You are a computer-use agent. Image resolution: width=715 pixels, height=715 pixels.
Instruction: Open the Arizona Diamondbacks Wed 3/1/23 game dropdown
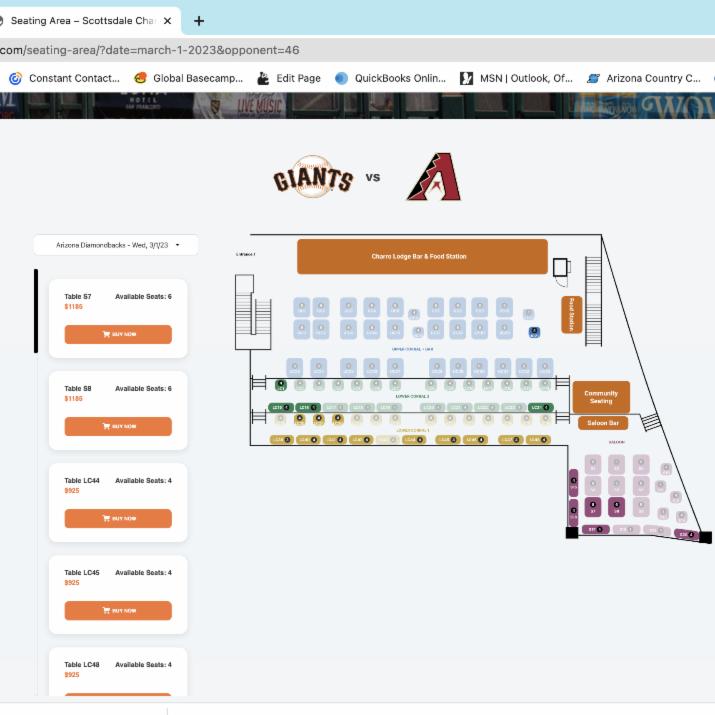tap(116, 245)
